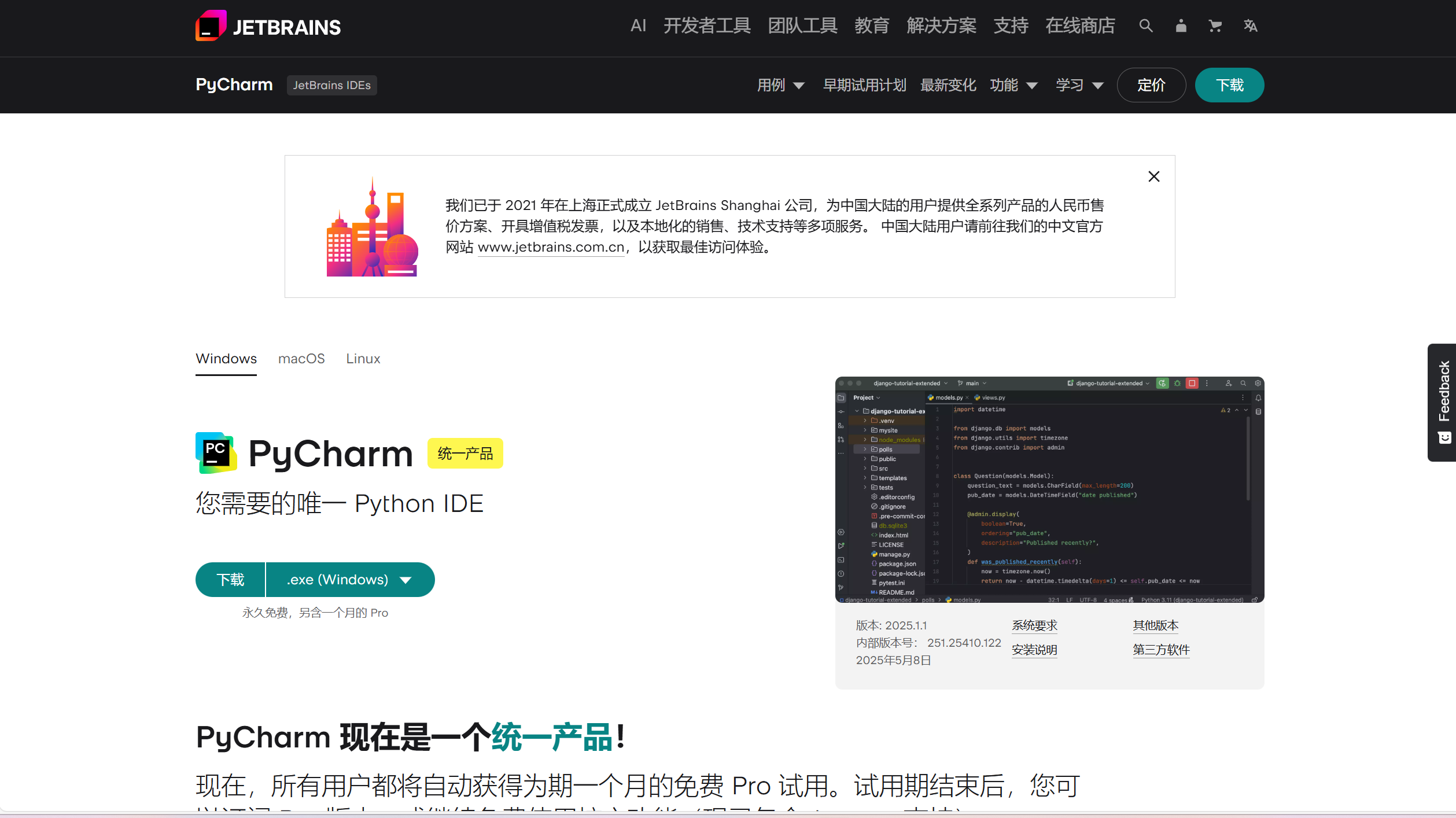Expand the 学习 dropdown menu
Screen dimensions: 1456x818
point(1079,86)
